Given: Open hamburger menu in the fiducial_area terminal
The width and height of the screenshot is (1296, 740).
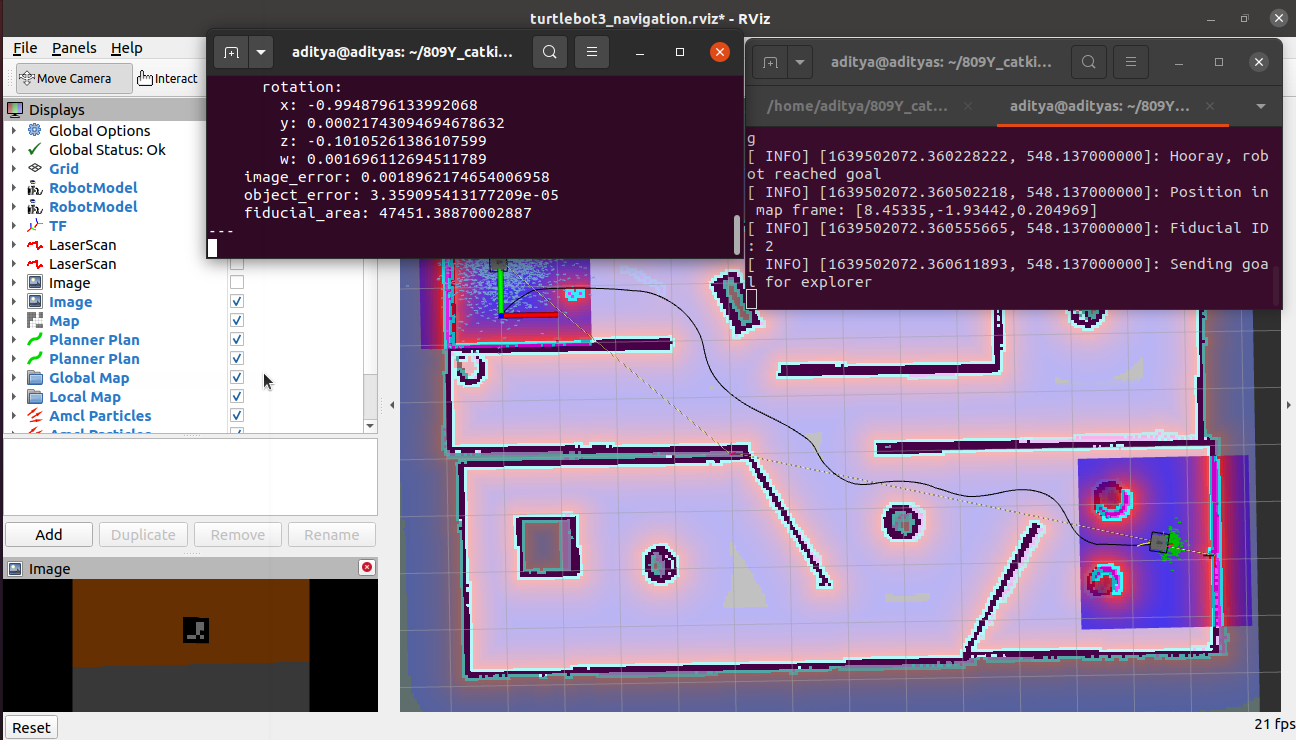Looking at the screenshot, I should (592, 52).
